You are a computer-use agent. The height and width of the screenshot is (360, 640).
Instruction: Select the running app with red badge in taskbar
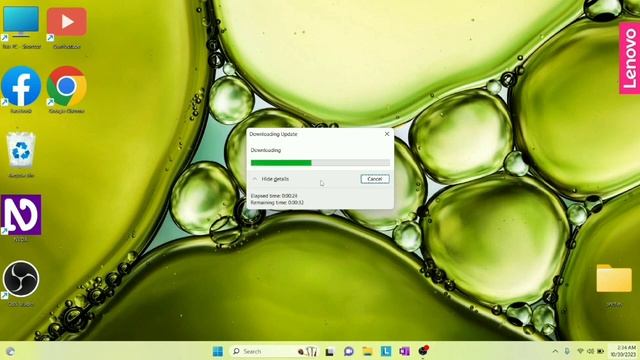click(423, 351)
